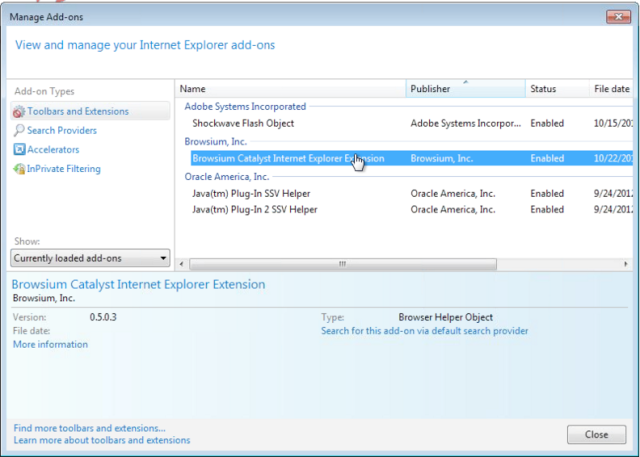Click the horizontal scrollbar left arrow
Viewport: 640px width, 457px height.
point(182,264)
